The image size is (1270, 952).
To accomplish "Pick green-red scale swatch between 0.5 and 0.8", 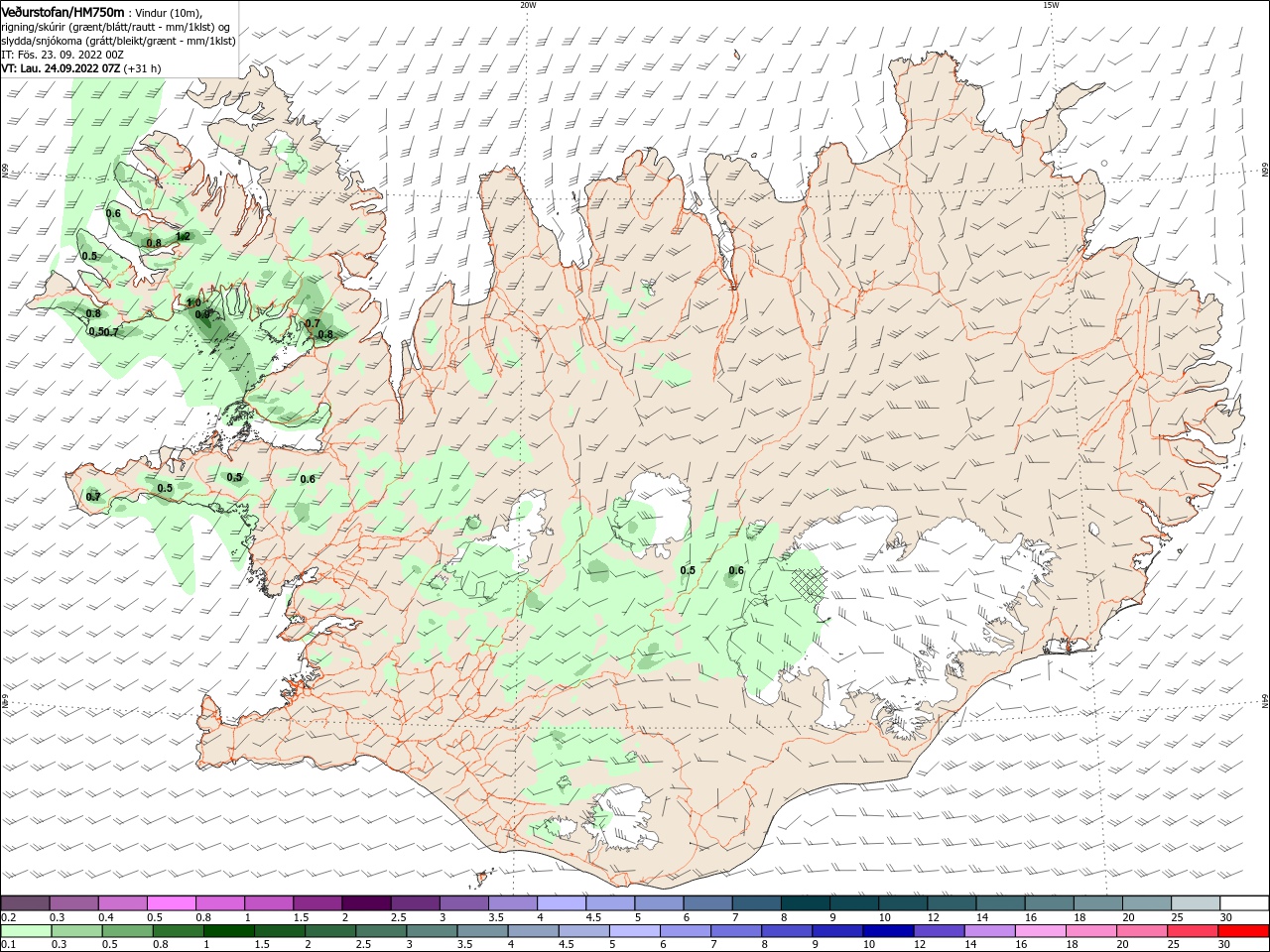I will pyautogui.click(x=126, y=931).
